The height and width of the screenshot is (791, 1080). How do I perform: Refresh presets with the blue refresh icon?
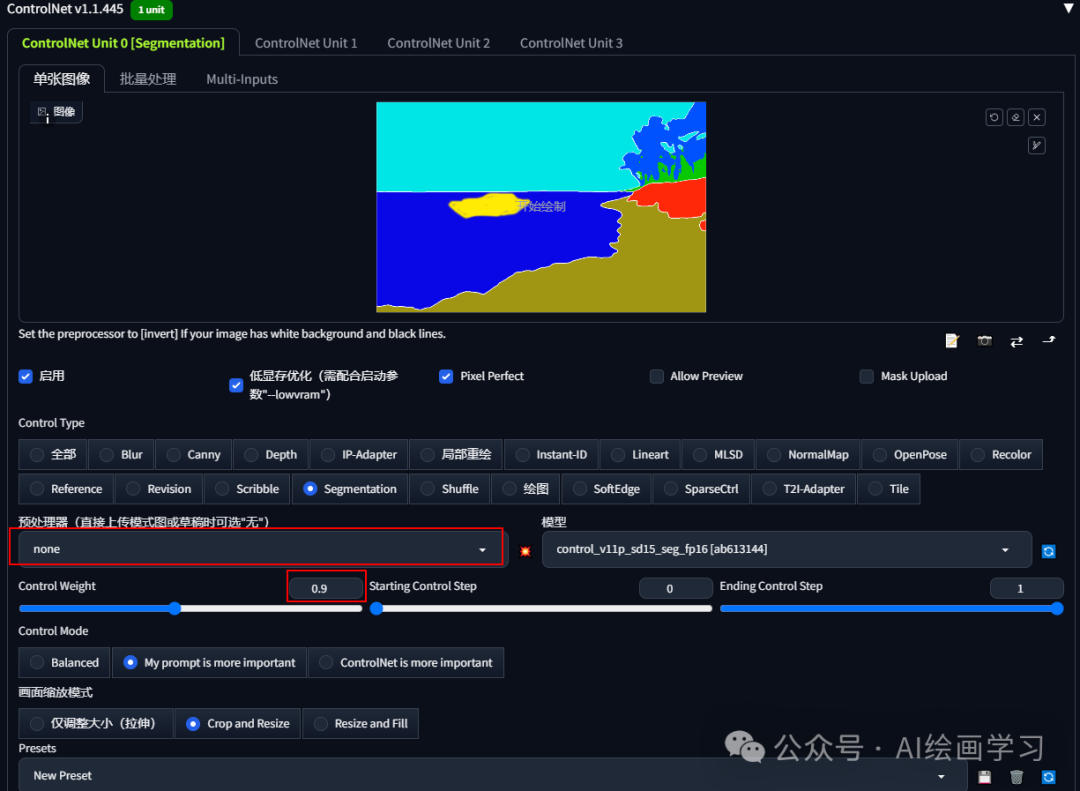[1048, 777]
